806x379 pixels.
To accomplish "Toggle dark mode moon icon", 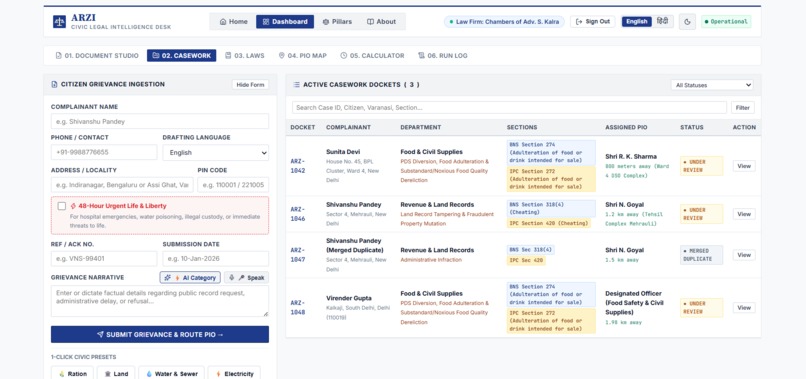I will [687, 22].
